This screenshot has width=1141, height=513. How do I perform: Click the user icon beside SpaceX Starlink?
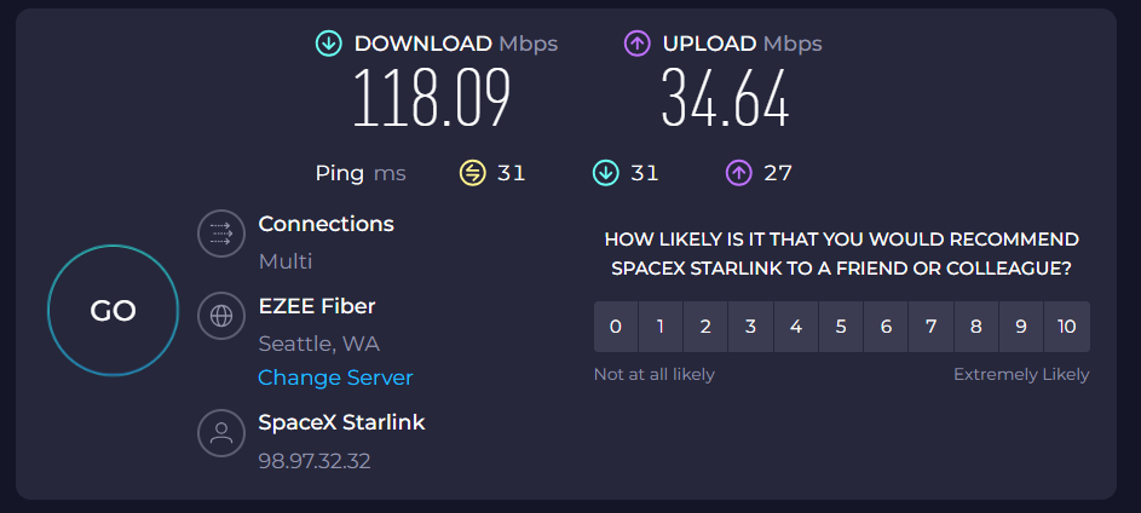click(x=221, y=433)
